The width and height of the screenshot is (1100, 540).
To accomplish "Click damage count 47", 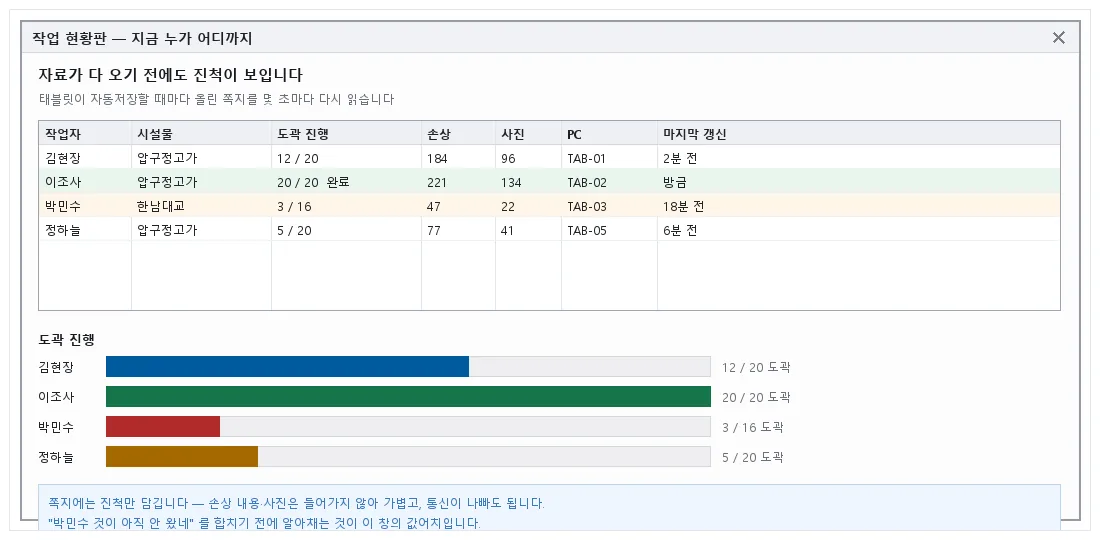I will tap(458, 206).
